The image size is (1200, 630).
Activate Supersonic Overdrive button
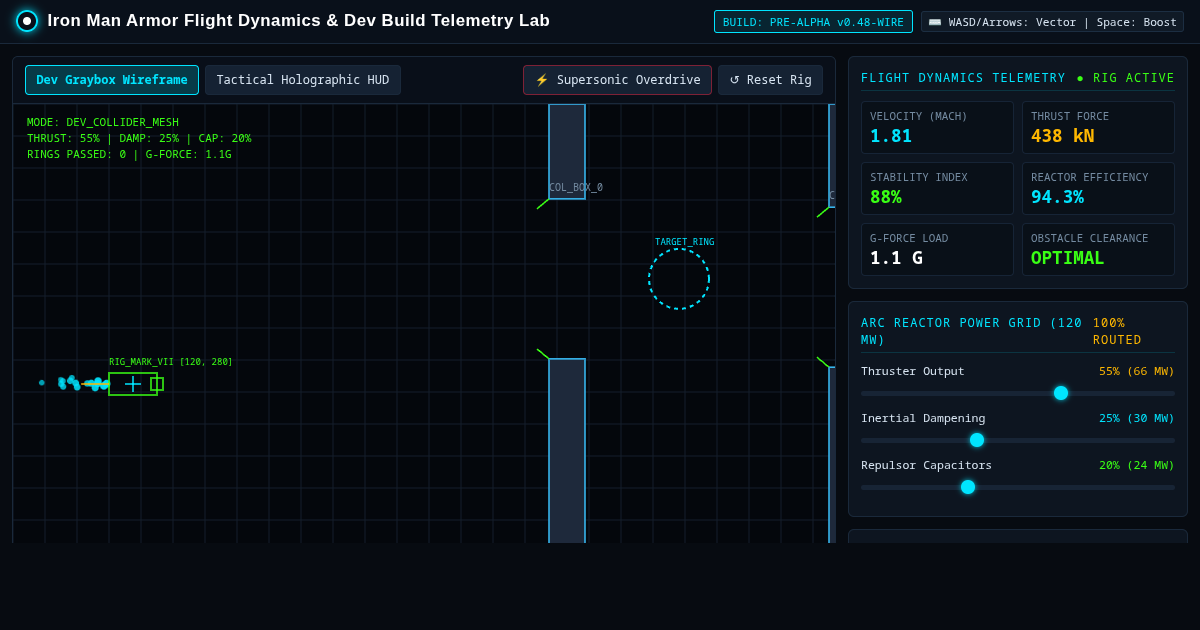click(617, 80)
